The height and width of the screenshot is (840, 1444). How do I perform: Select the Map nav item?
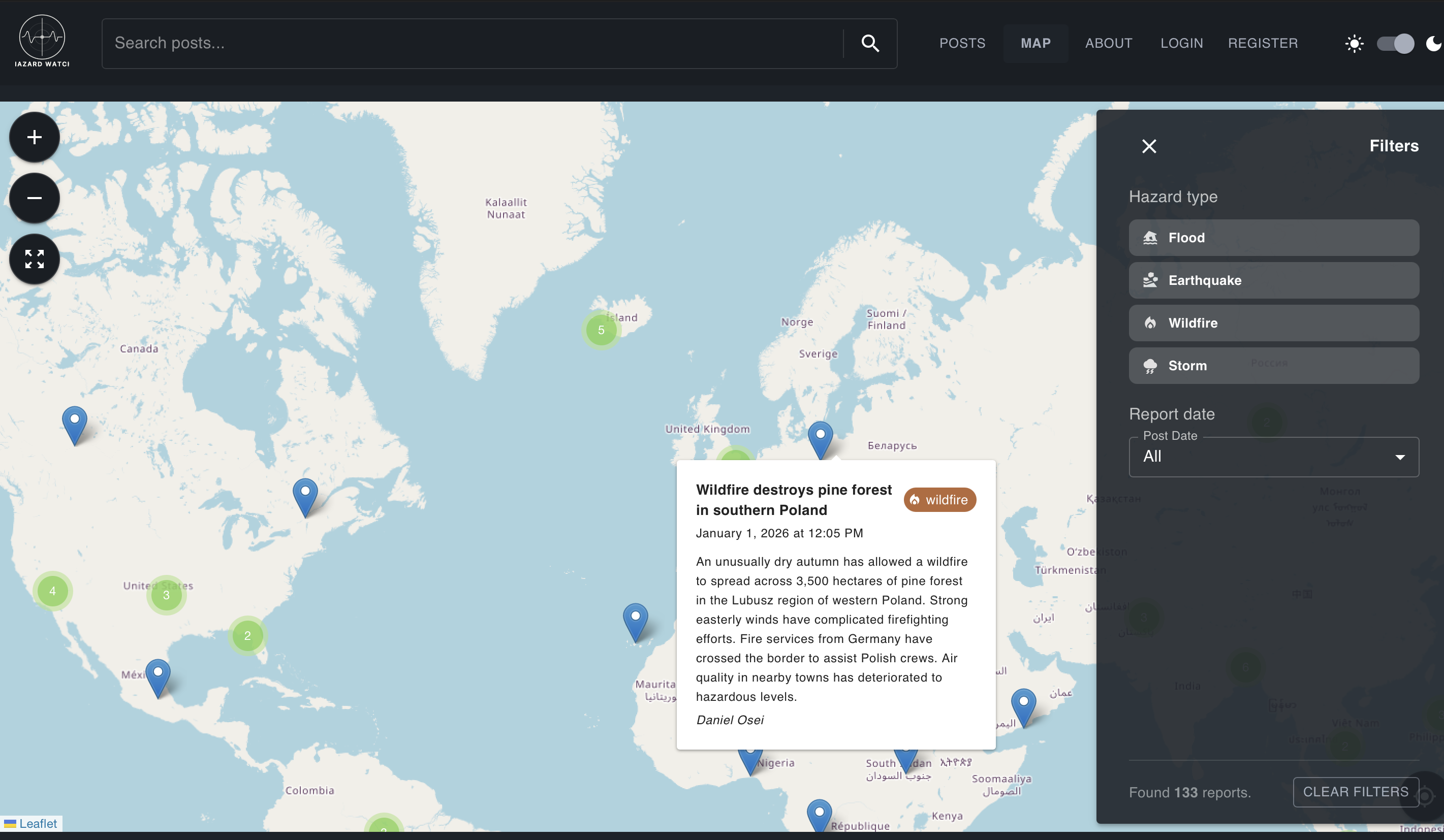[x=1035, y=44]
